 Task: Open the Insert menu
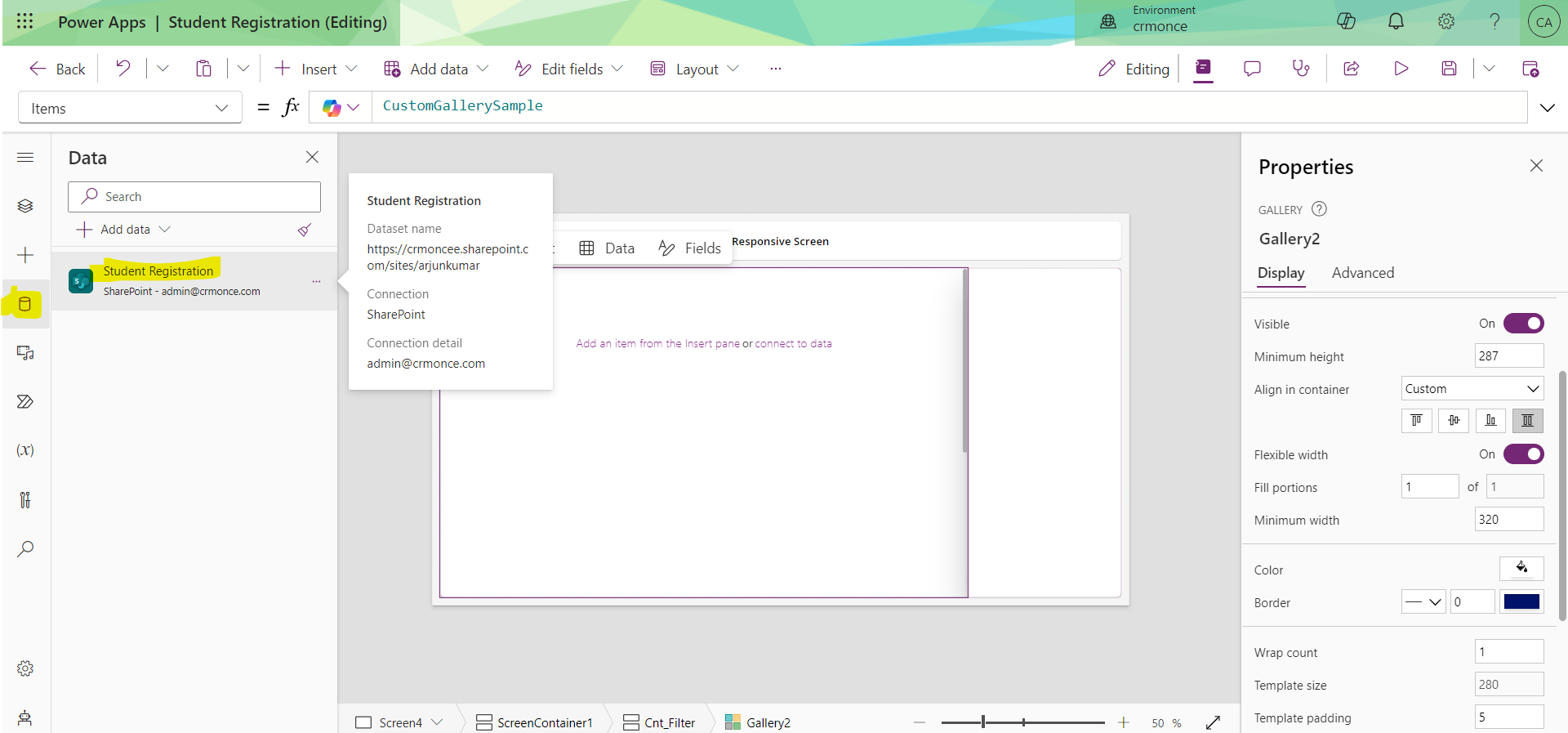(x=316, y=69)
